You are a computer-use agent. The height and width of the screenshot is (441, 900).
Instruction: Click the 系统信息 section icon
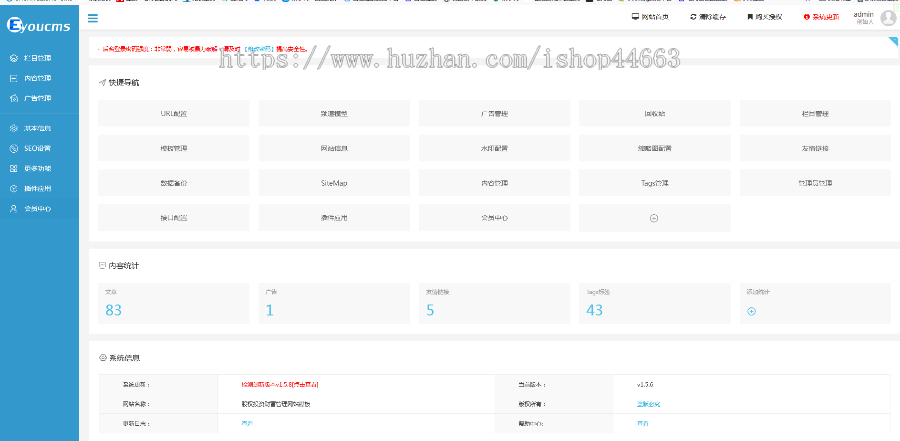point(103,358)
